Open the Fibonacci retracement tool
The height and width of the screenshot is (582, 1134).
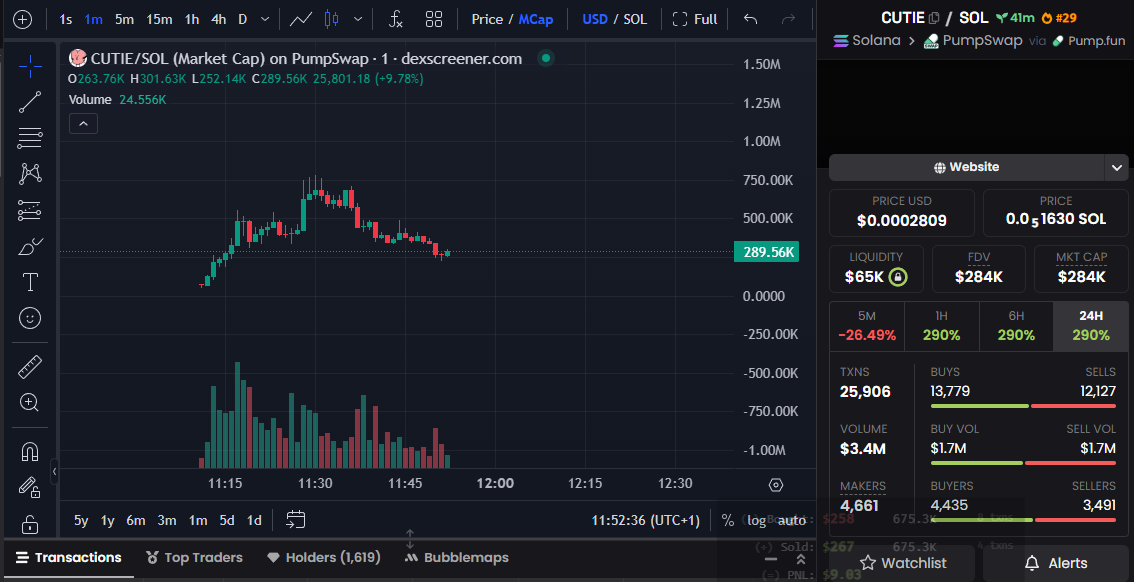30,137
